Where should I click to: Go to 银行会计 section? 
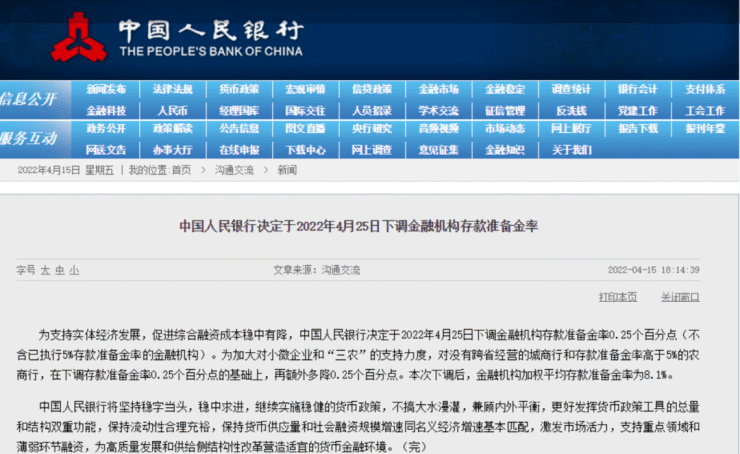coord(638,89)
